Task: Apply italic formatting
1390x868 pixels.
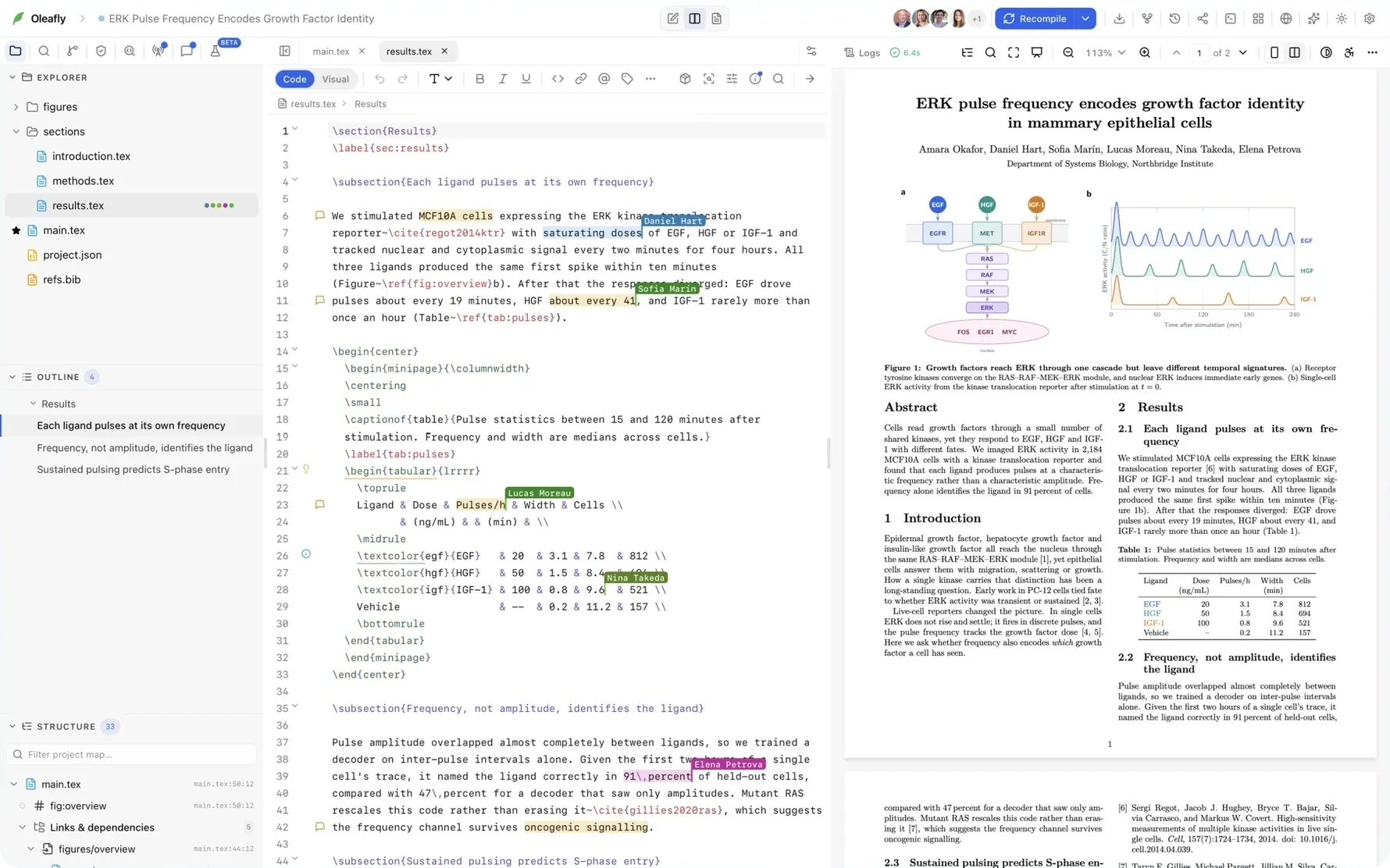Action: tap(503, 79)
